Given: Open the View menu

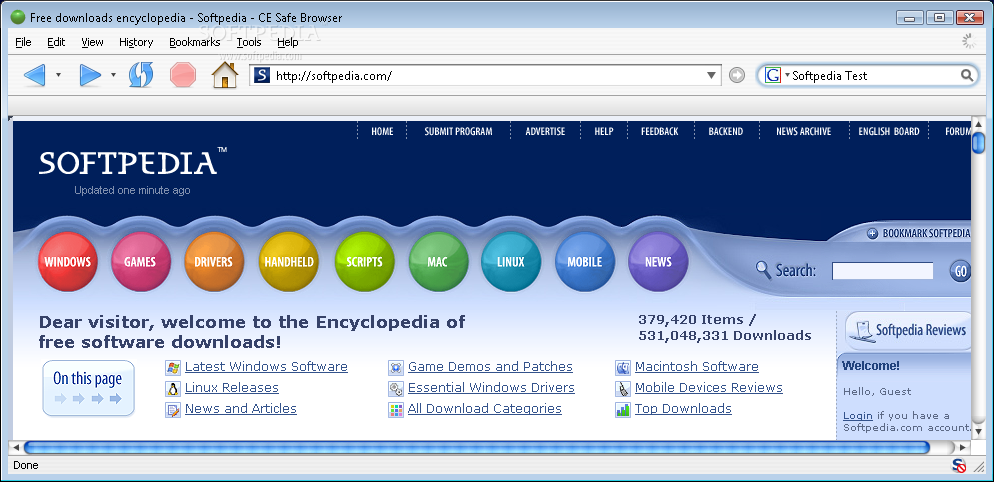Looking at the screenshot, I should click(x=92, y=42).
